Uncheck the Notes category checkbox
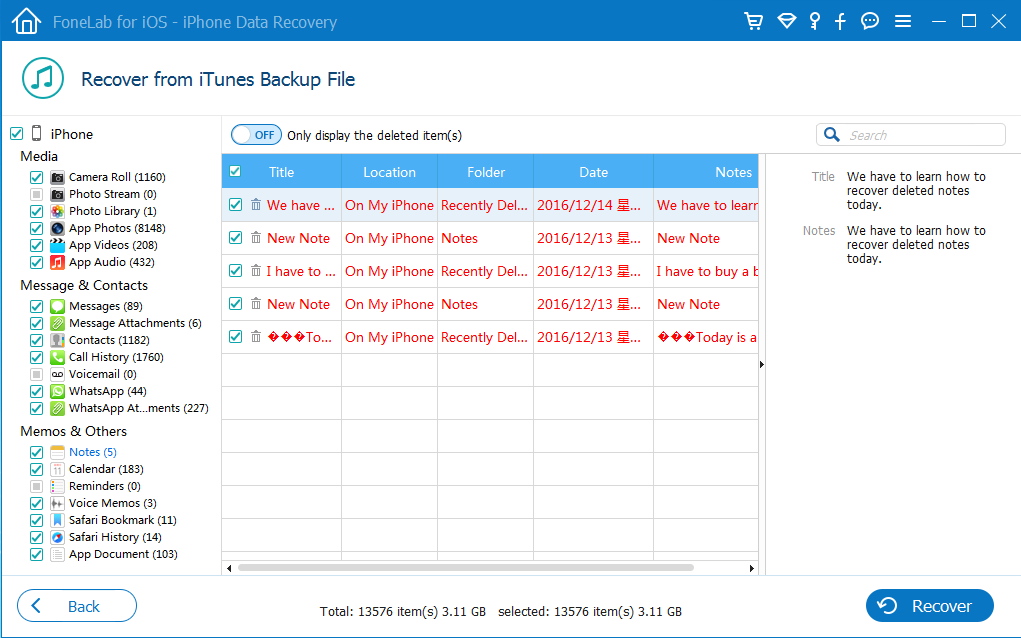The width and height of the screenshot is (1021, 638). click(x=36, y=452)
